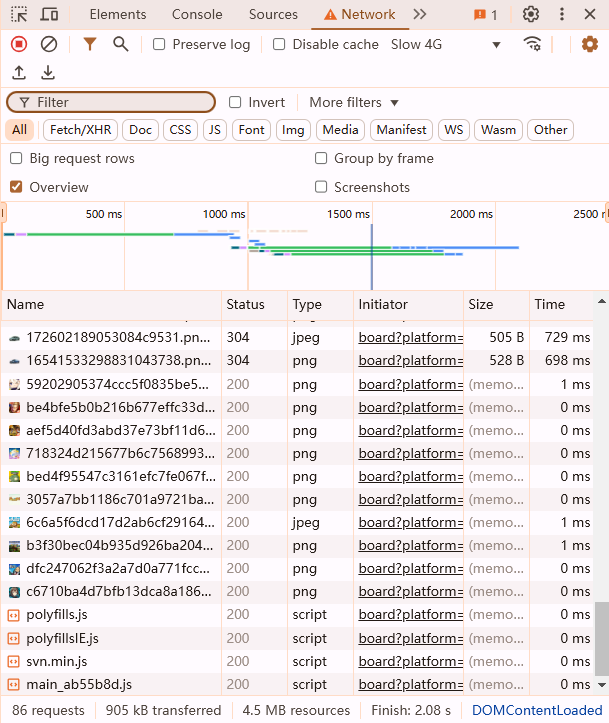Image resolution: width=609 pixels, height=723 pixels.
Task: Export HAR file download icon
Action: 48,72
